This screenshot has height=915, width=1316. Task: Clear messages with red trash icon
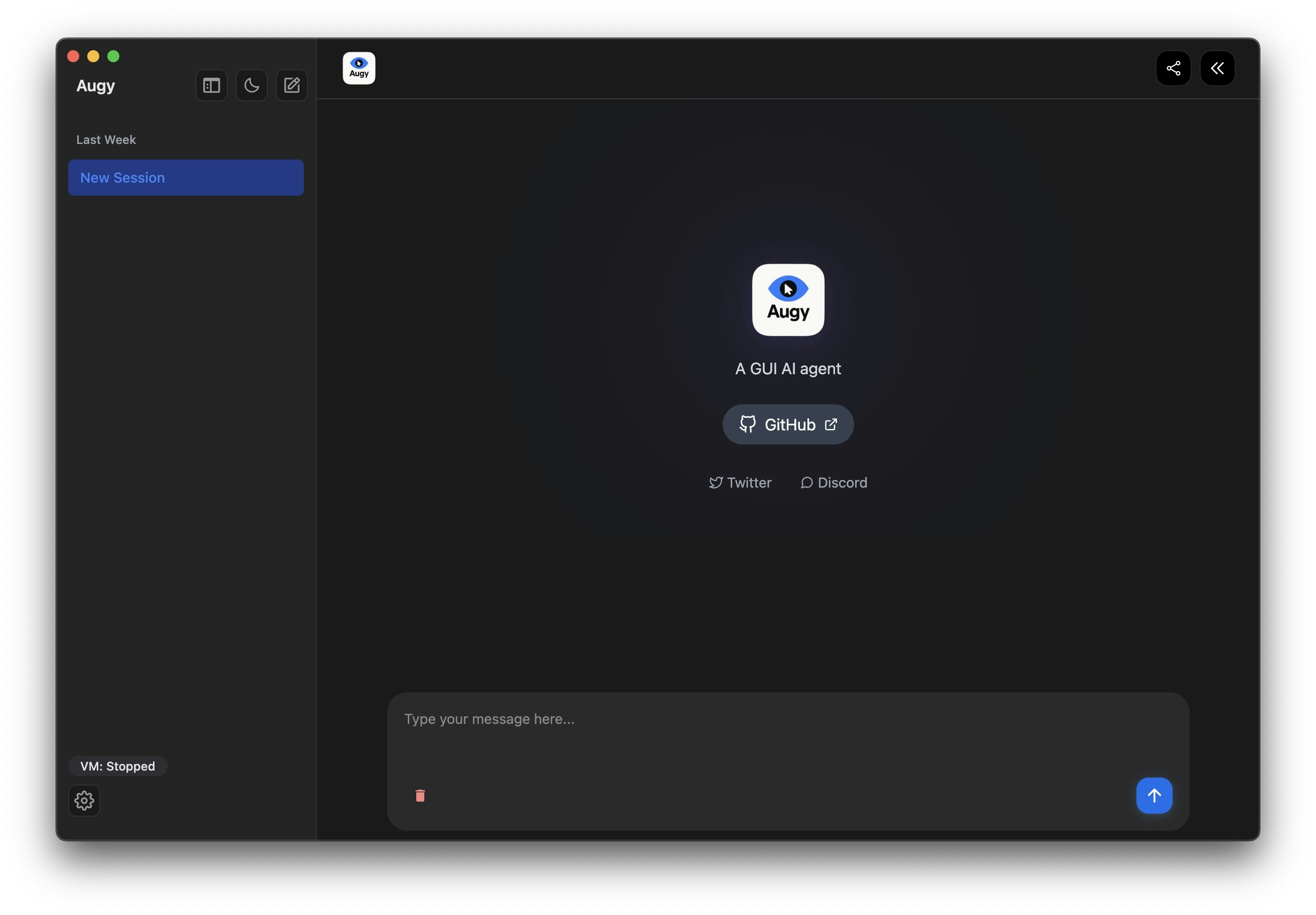coord(420,796)
